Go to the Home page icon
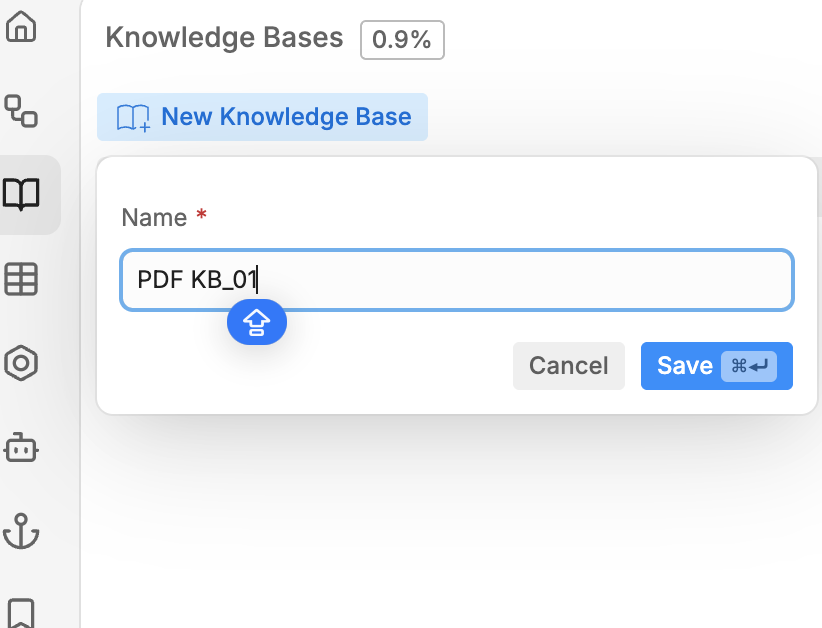Viewport: 822px width, 628px height. [x=21, y=27]
